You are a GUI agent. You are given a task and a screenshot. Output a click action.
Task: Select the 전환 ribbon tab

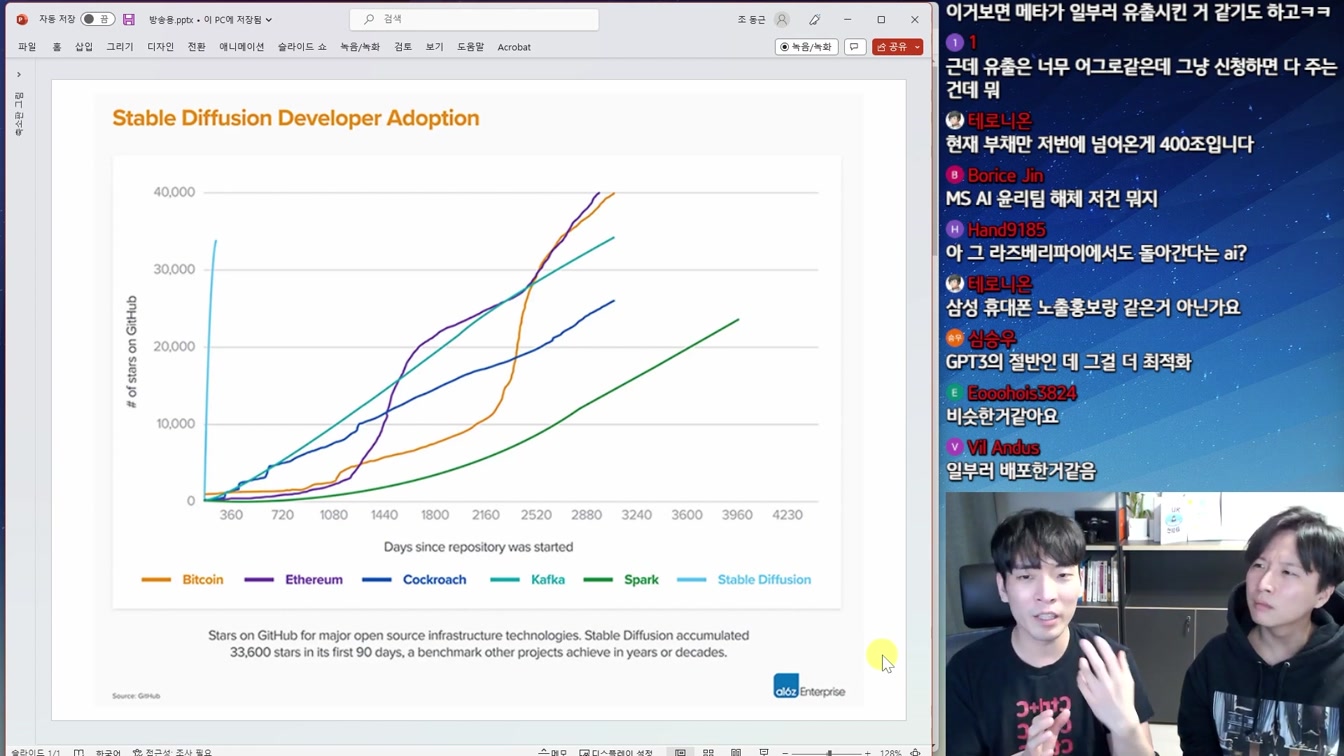pyautogui.click(x=197, y=47)
